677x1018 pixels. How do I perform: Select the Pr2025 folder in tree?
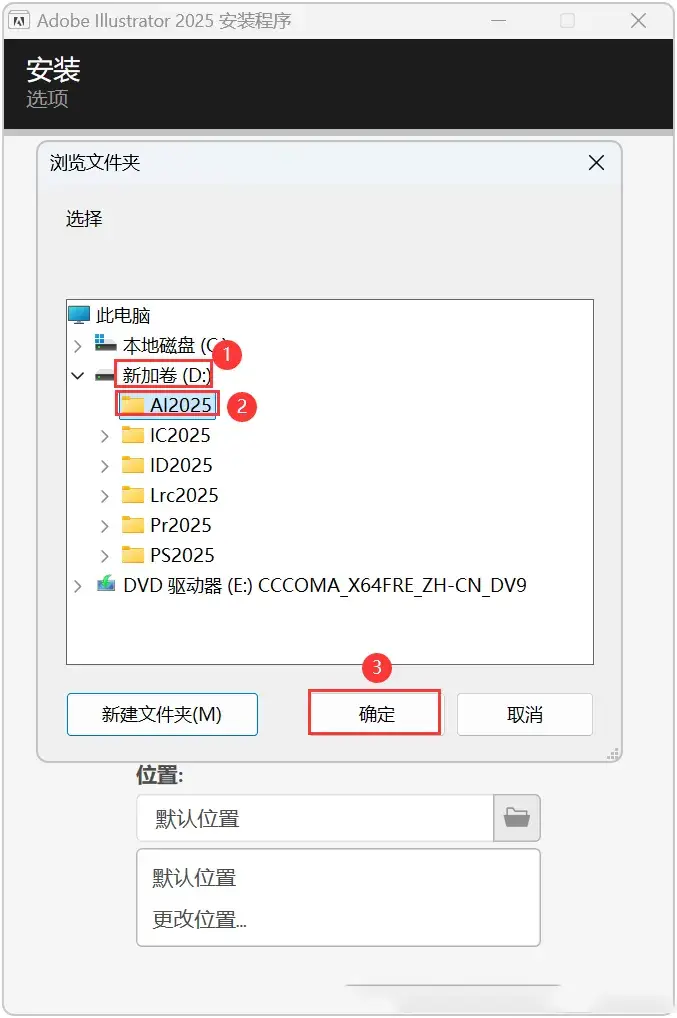[180, 525]
